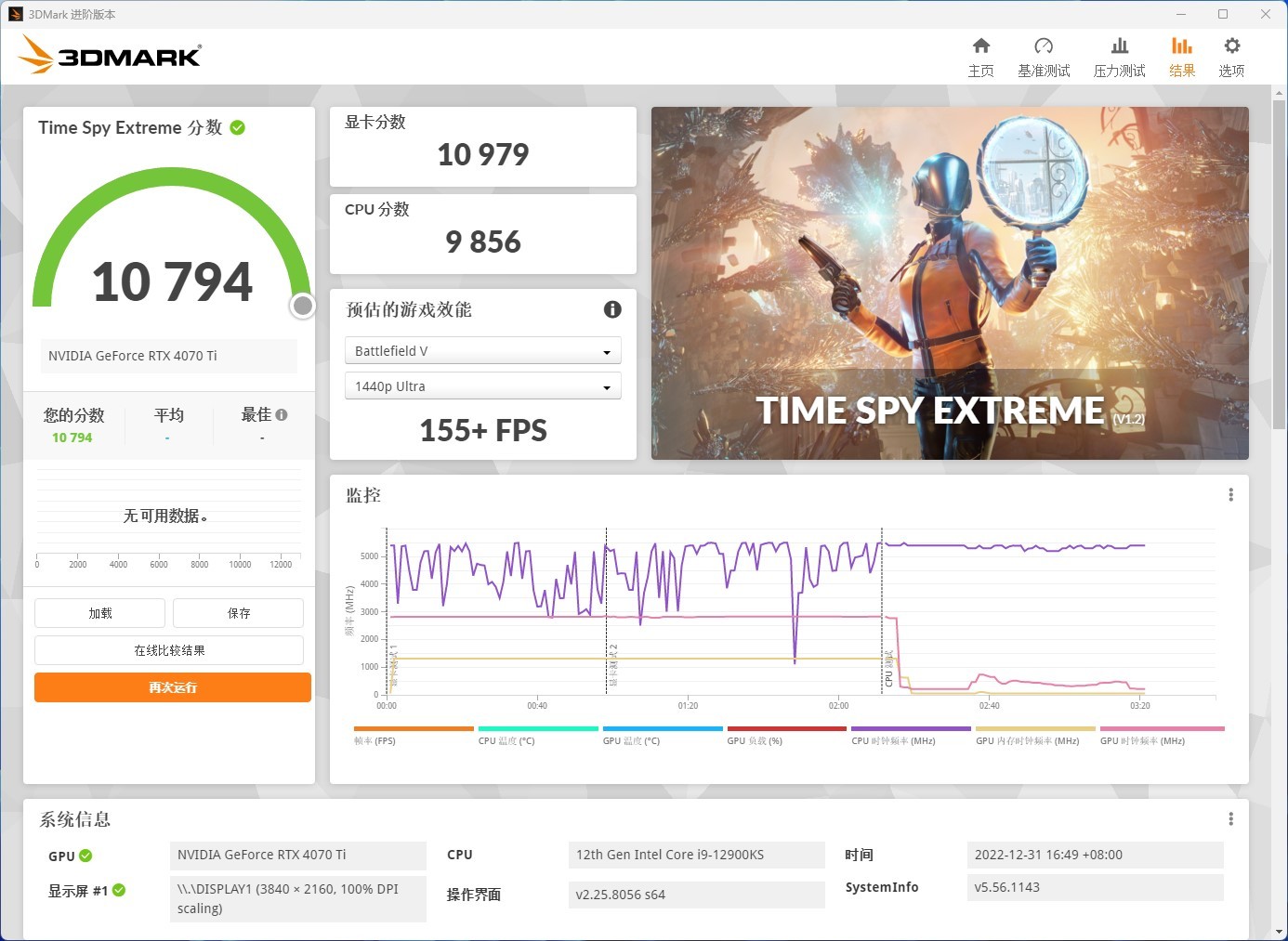1288x941 pixels.
Task: Click the 在线比较结果 compare online button
Action: pos(169,650)
